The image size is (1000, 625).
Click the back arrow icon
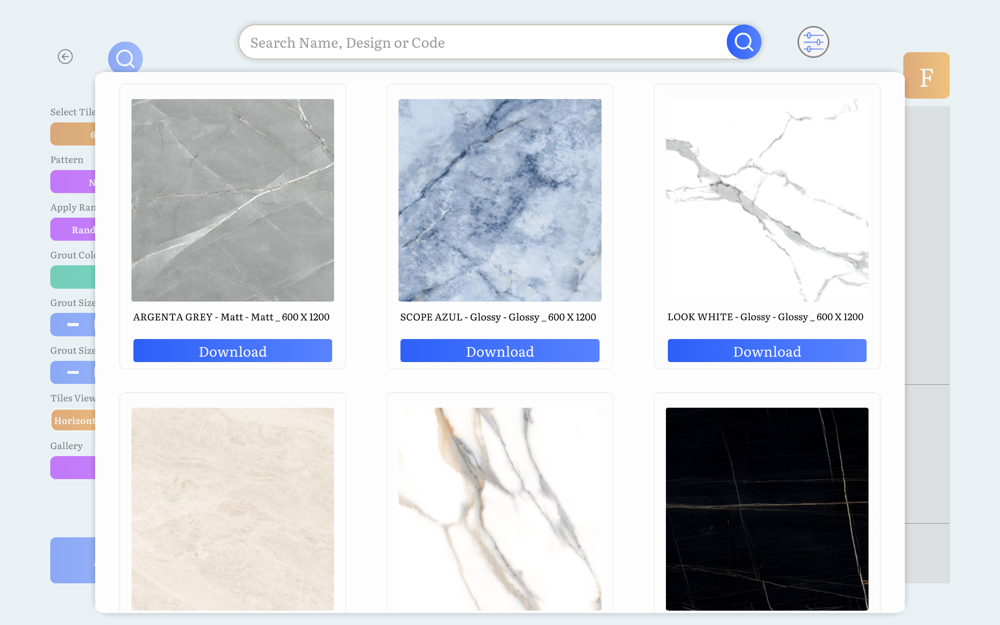pos(65,57)
